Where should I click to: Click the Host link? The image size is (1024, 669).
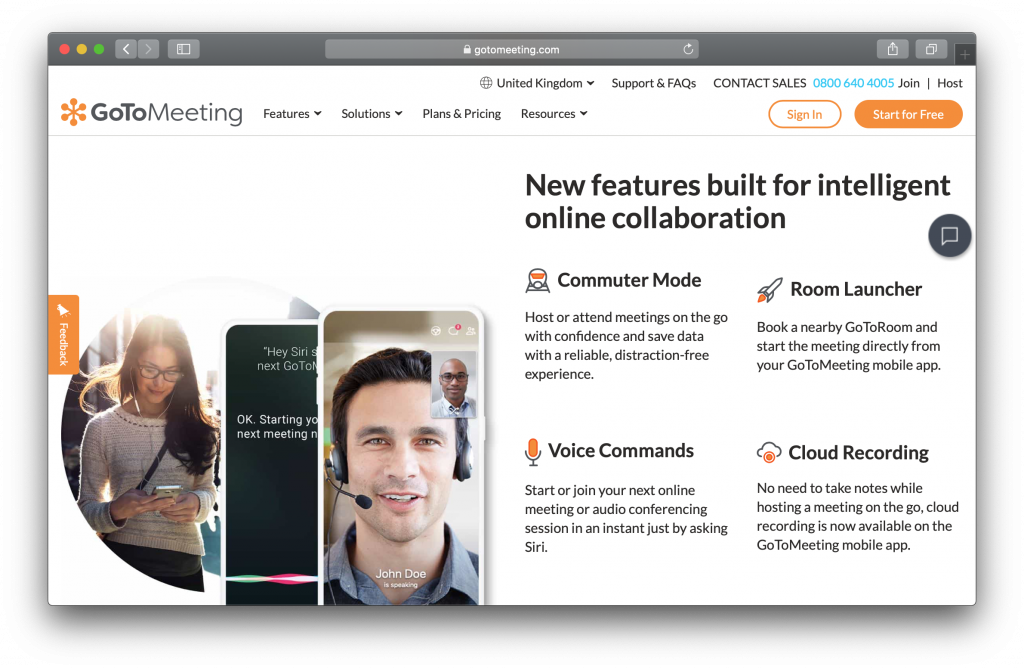(950, 83)
